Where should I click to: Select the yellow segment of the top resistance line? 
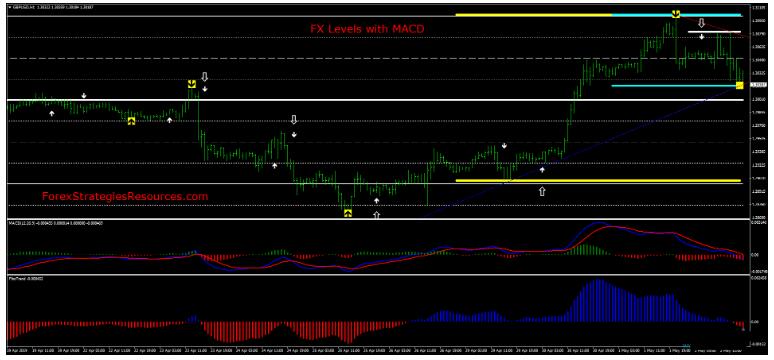(534, 15)
